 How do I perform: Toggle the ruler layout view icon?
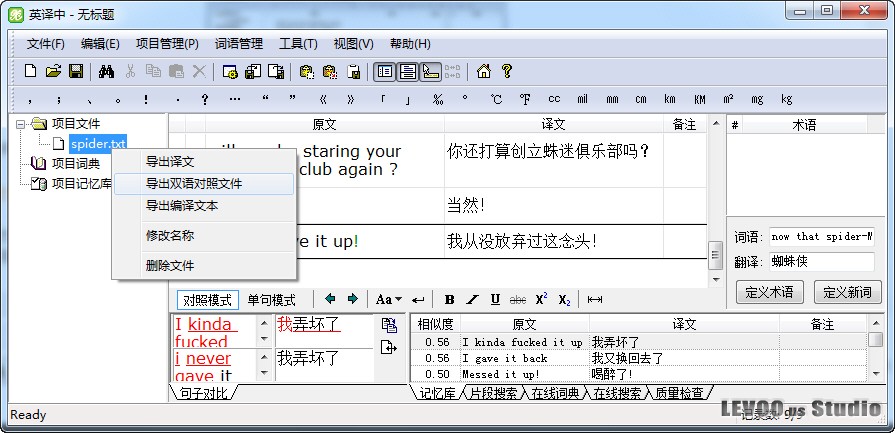pos(430,71)
